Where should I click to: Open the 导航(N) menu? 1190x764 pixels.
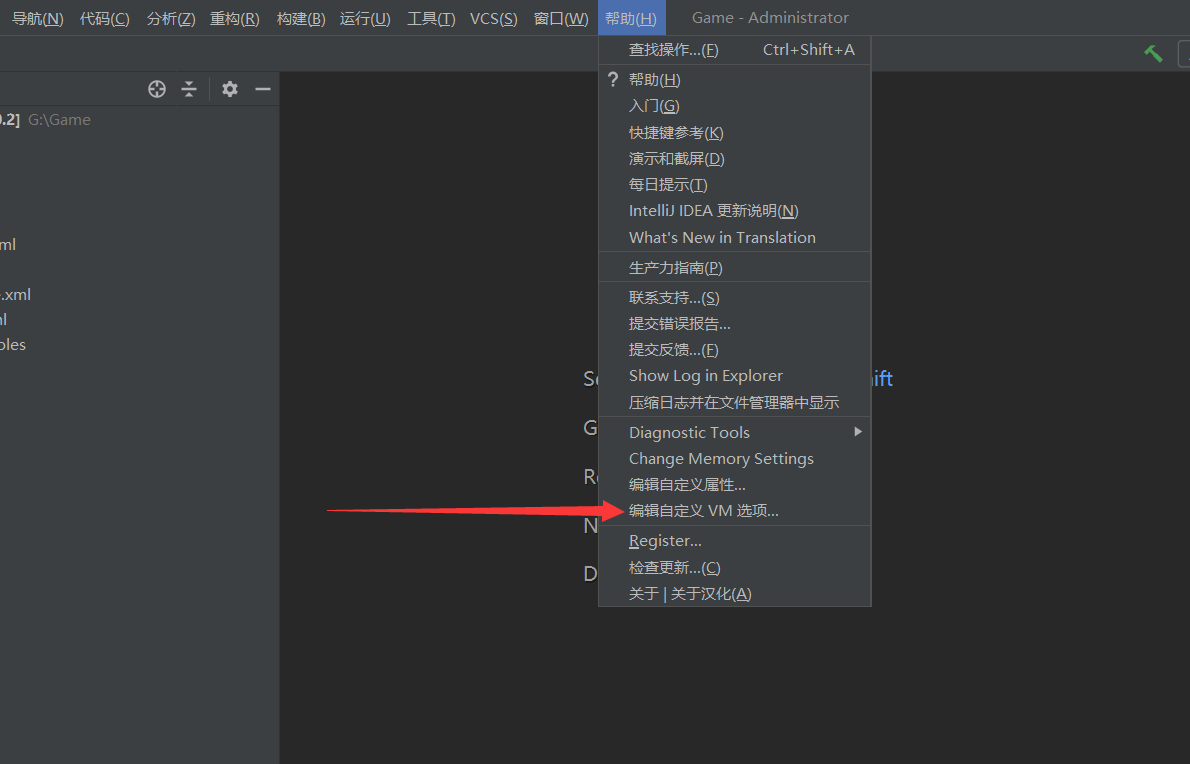click(37, 18)
